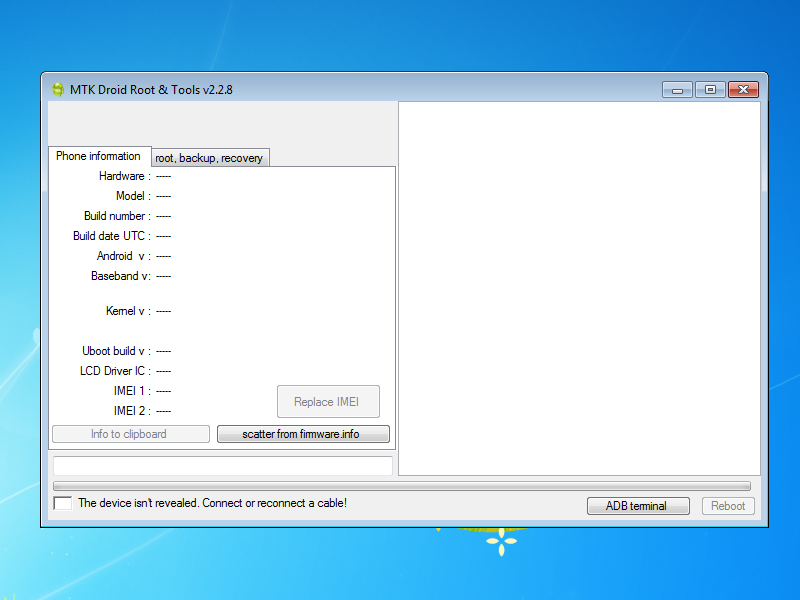The width and height of the screenshot is (800, 600).
Task: Click the device status indicator box
Action: 62,503
